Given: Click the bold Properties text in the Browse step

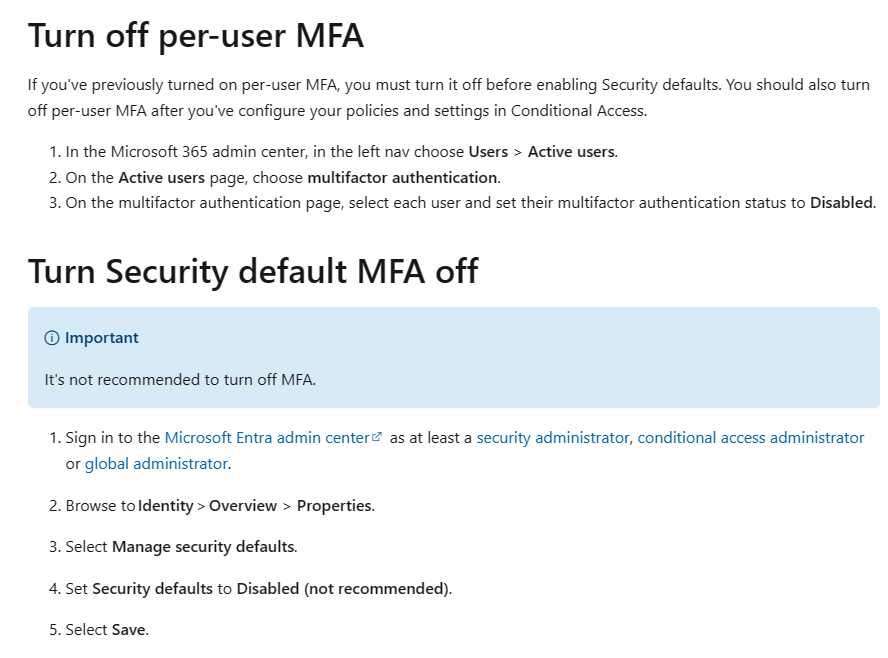Looking at the screenshot, I should click(333, 506).
